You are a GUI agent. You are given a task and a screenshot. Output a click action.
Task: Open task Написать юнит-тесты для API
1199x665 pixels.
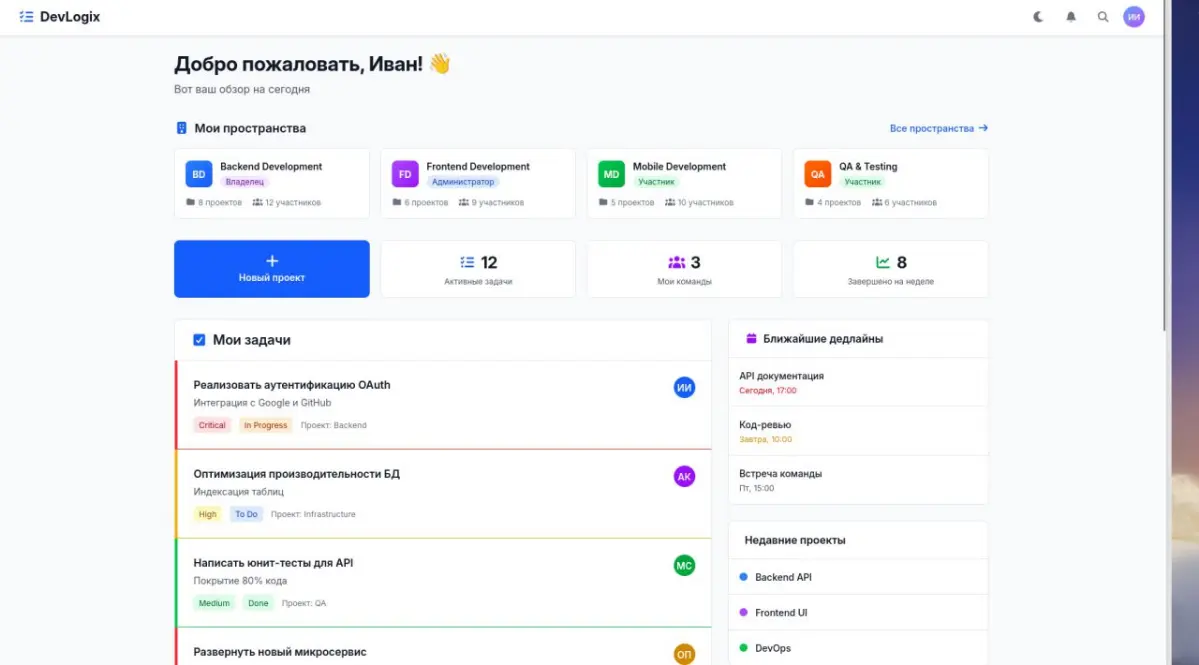tap(273, 563)
